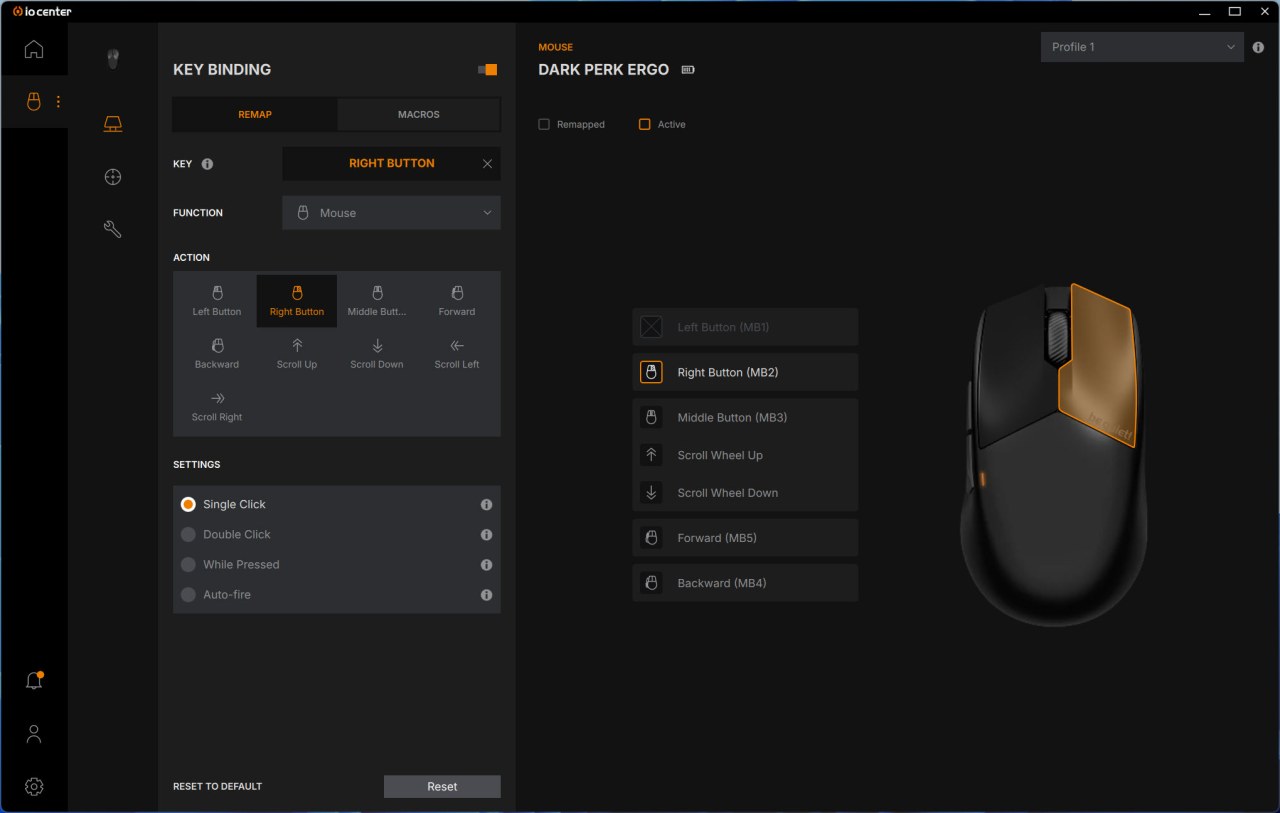
Task: Open the three-dot menu beside mouse icon
Action: [x=58, y=102]
